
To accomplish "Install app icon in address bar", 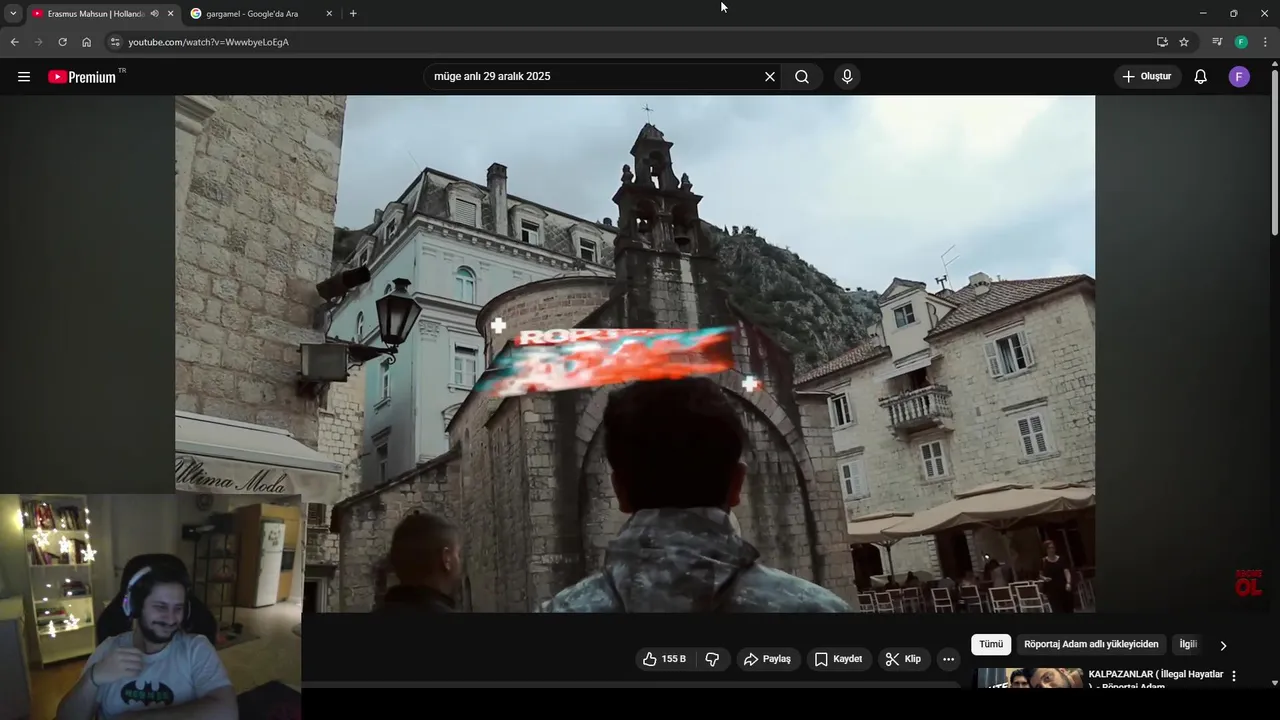I will [x=1162, y=42].
